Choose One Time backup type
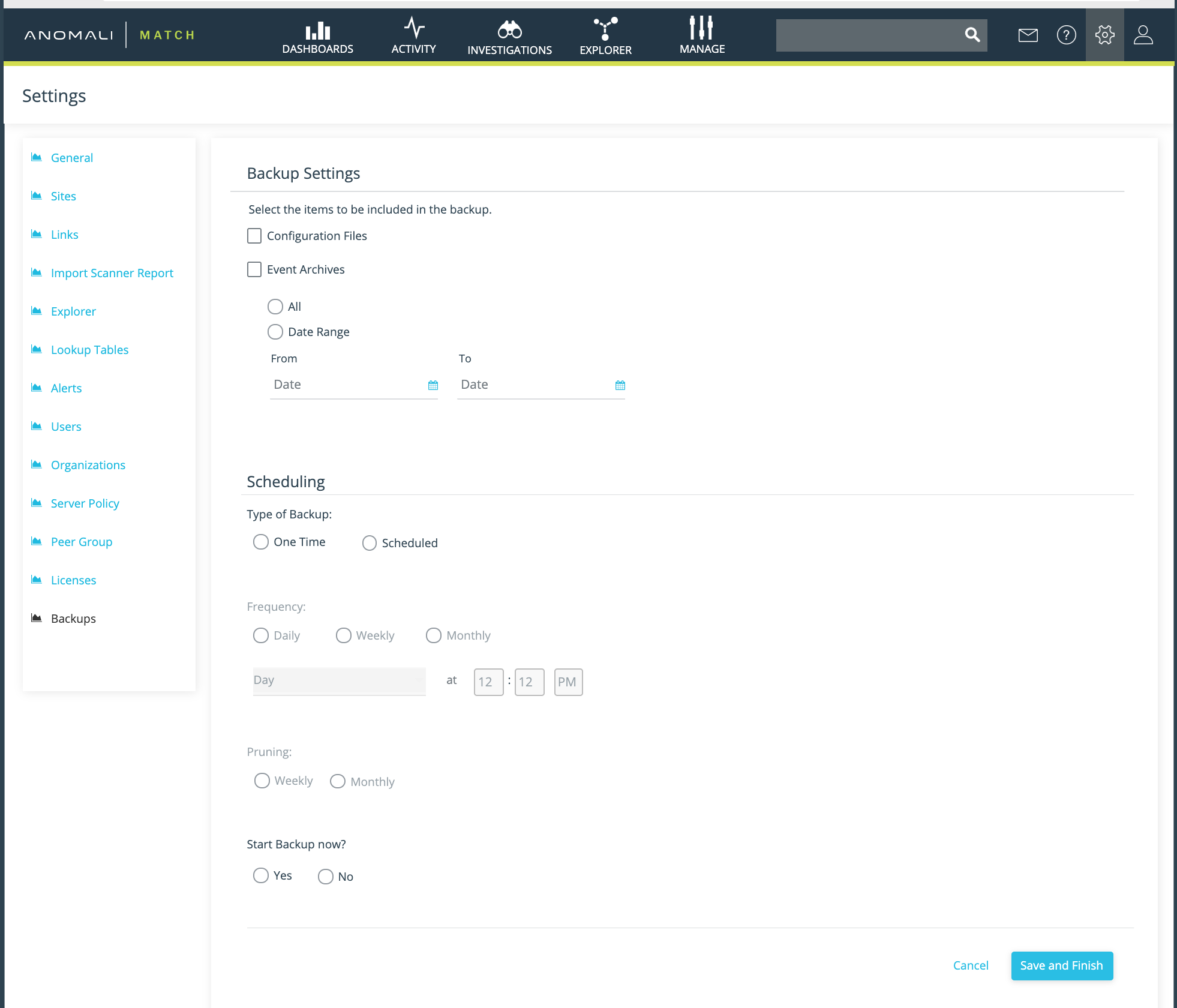1177x1008 pixels. pyautogui.click(x=261, y=542)
